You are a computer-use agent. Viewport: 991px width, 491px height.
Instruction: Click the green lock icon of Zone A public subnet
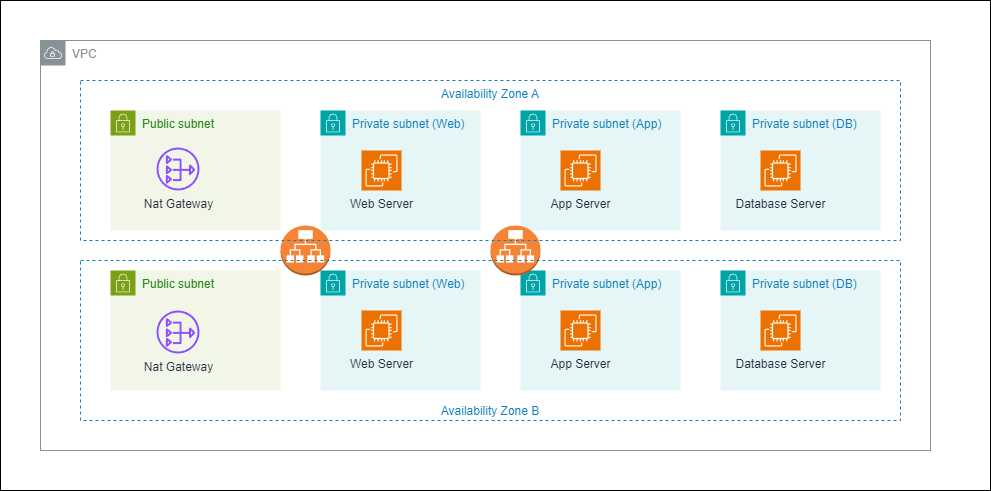click(x=123, y=123)
